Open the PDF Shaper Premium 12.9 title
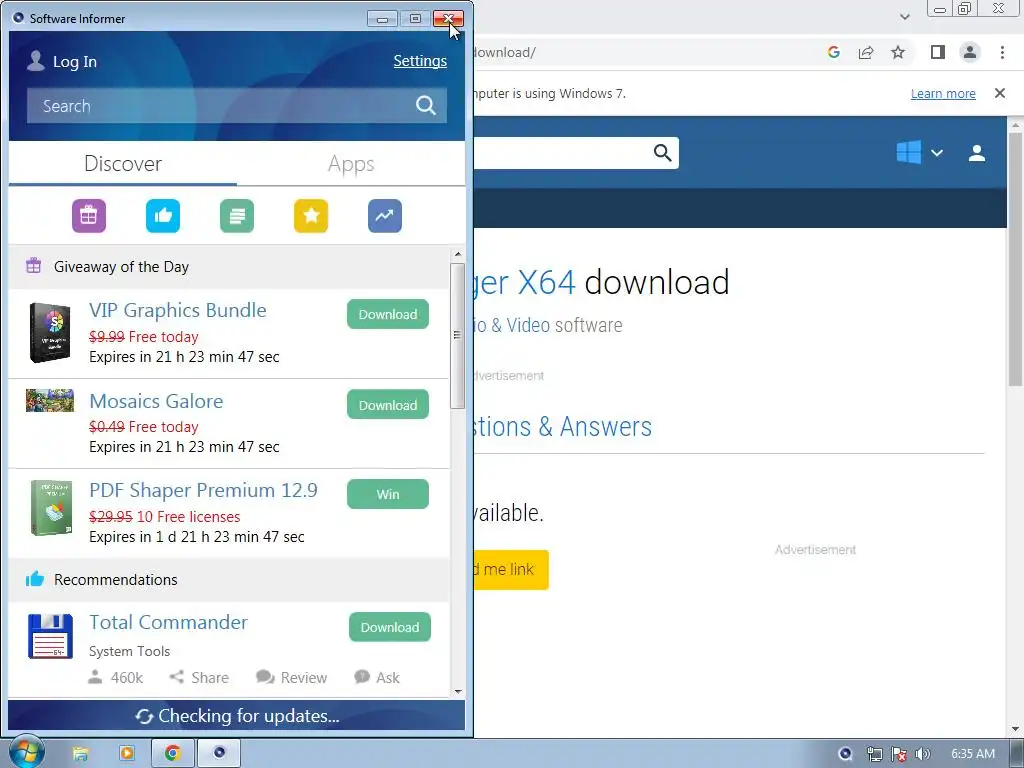This screenshot has height=768, width=1024. [x=203, y=490]
